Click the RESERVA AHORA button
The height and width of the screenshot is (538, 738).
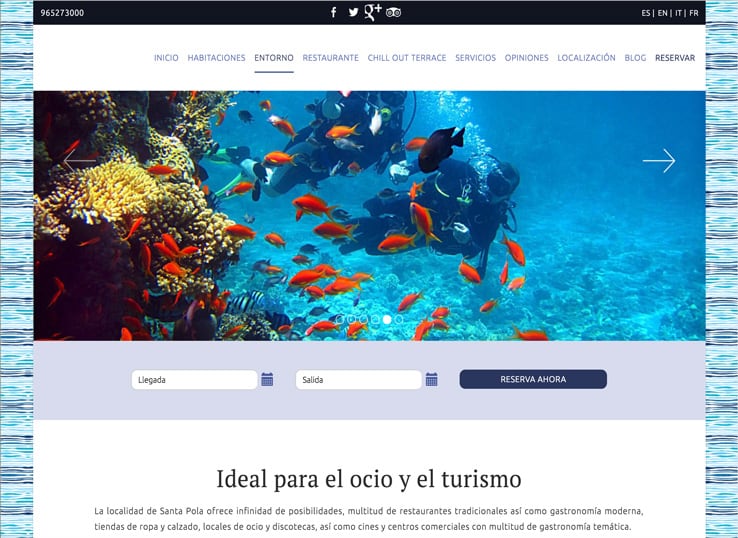point(533,379)
